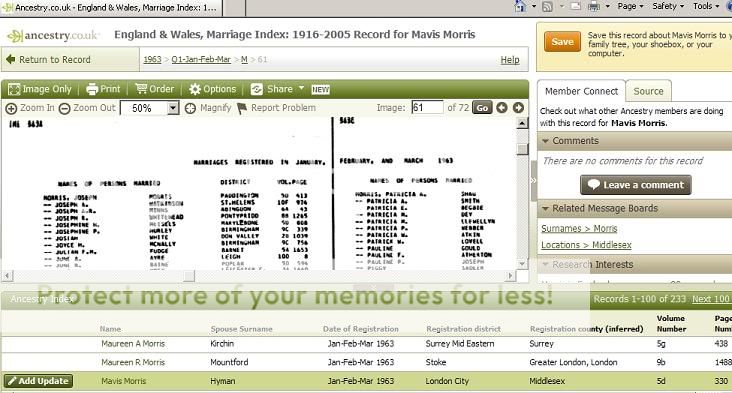Go to previous image arrow
Viewport: 732px width, 393px height.
click(502, 108)
